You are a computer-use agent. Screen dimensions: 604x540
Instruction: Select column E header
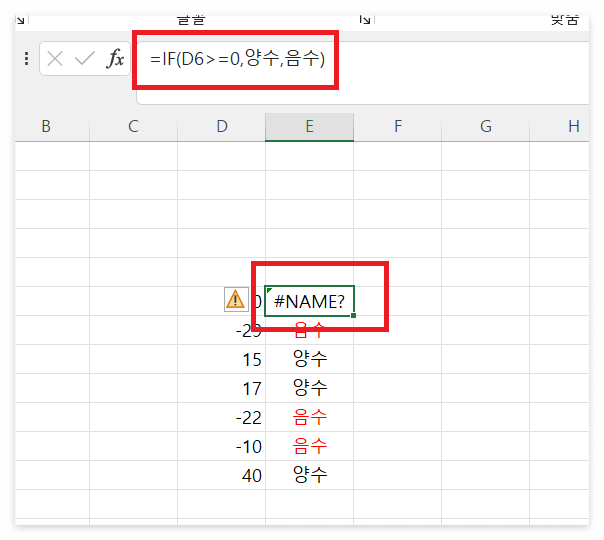[x=309, y=127]
